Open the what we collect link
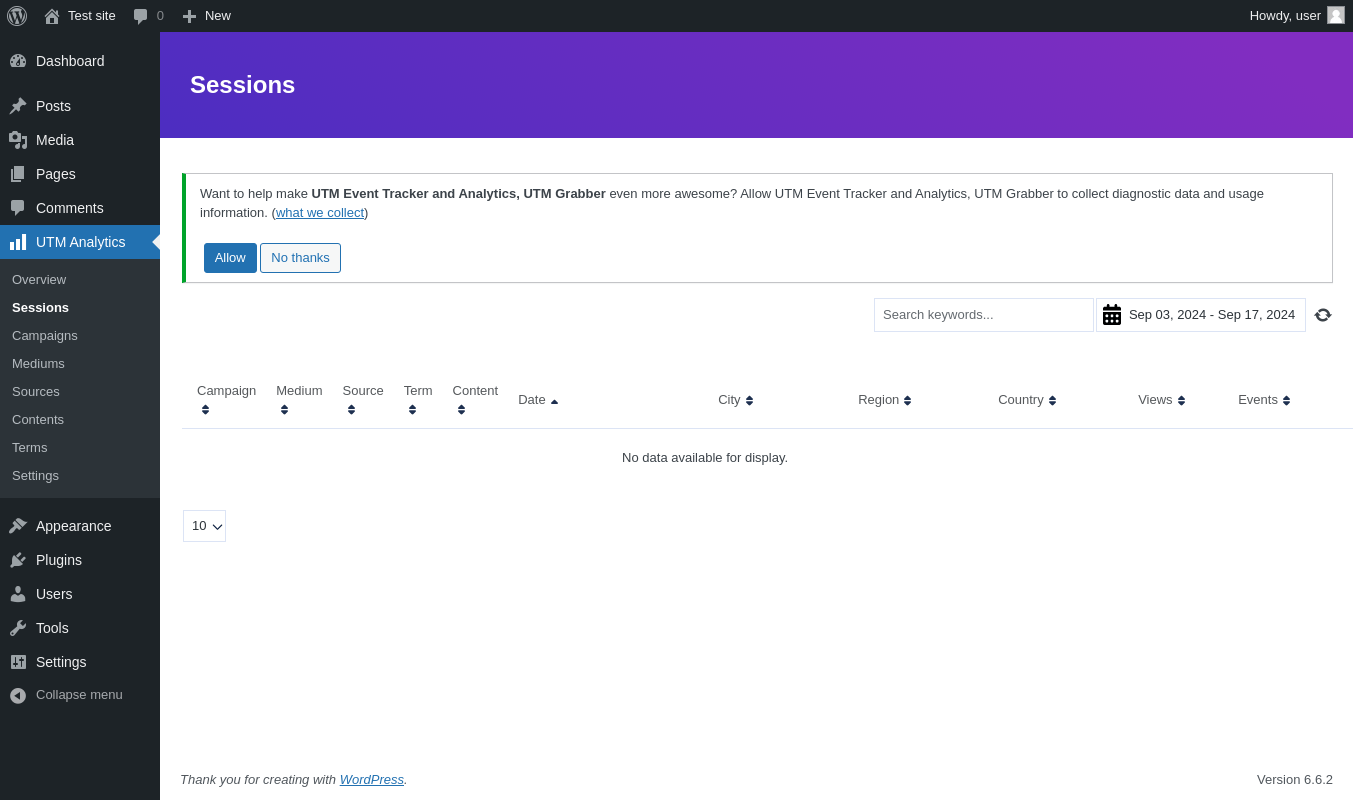This screenshot has height=800, width=1353. tap(320, 213)
